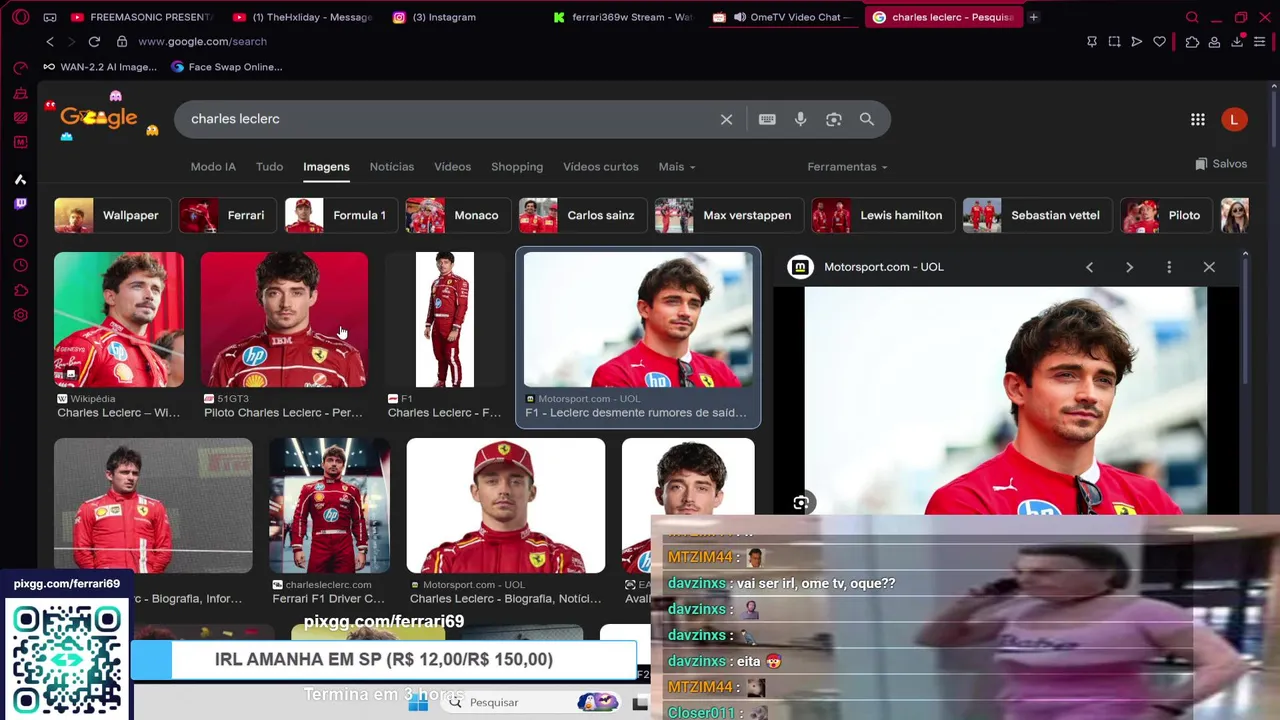This screenshot has width=1280, height=720.
Task: Switch to ferrari369w Stream browser tab
Action: (623, 17)
